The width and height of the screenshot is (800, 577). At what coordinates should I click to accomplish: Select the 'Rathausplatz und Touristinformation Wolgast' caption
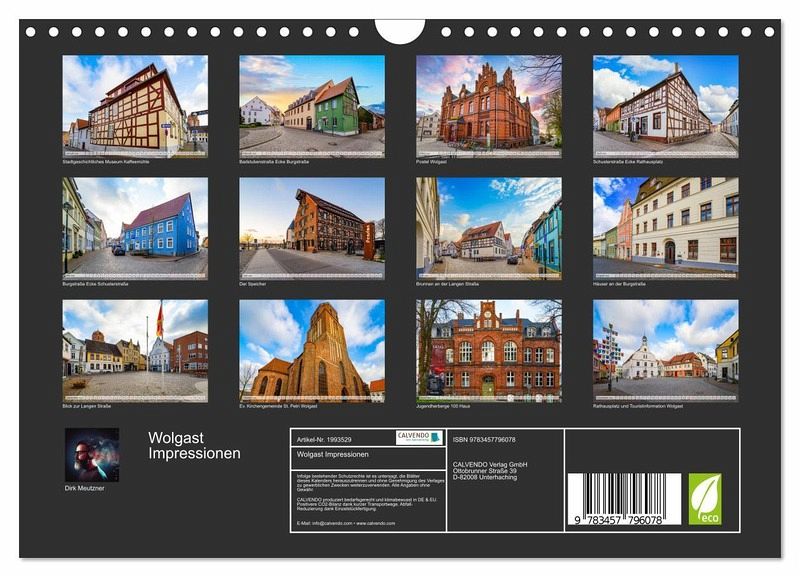[638, 406]
